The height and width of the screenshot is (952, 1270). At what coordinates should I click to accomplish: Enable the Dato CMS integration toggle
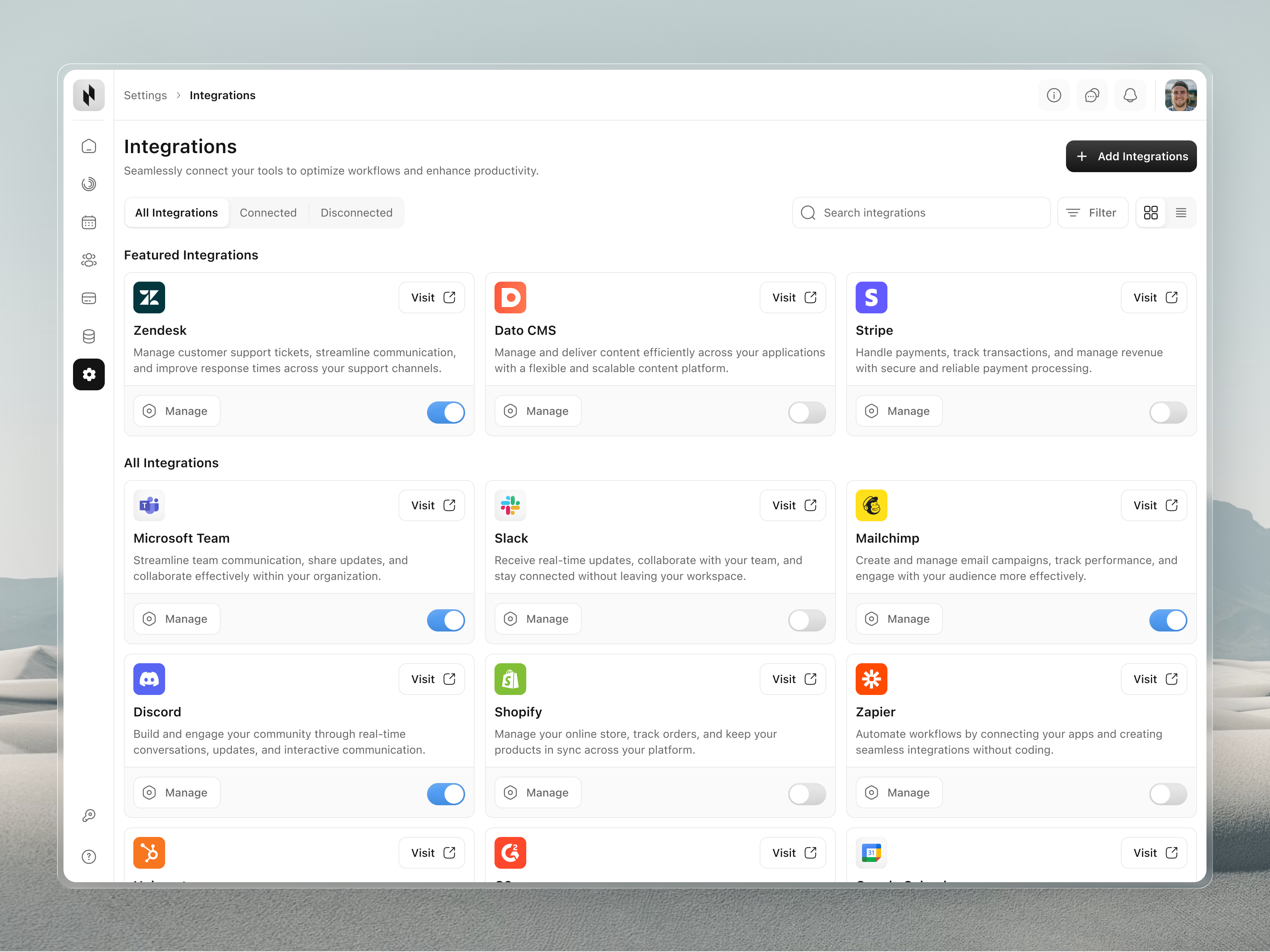tap(807, 412)
